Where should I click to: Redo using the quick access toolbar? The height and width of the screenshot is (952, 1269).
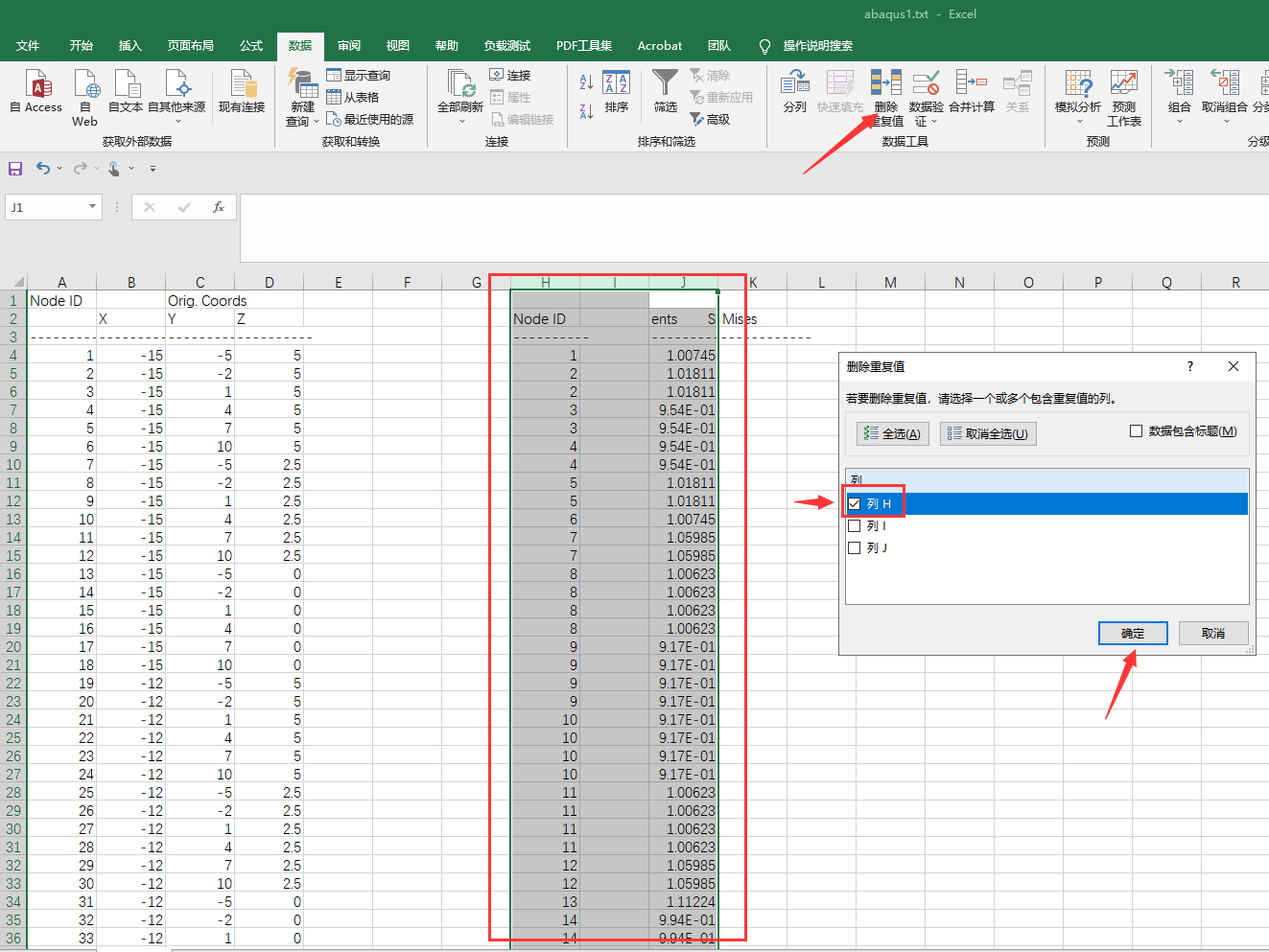[x=81, y=169]
